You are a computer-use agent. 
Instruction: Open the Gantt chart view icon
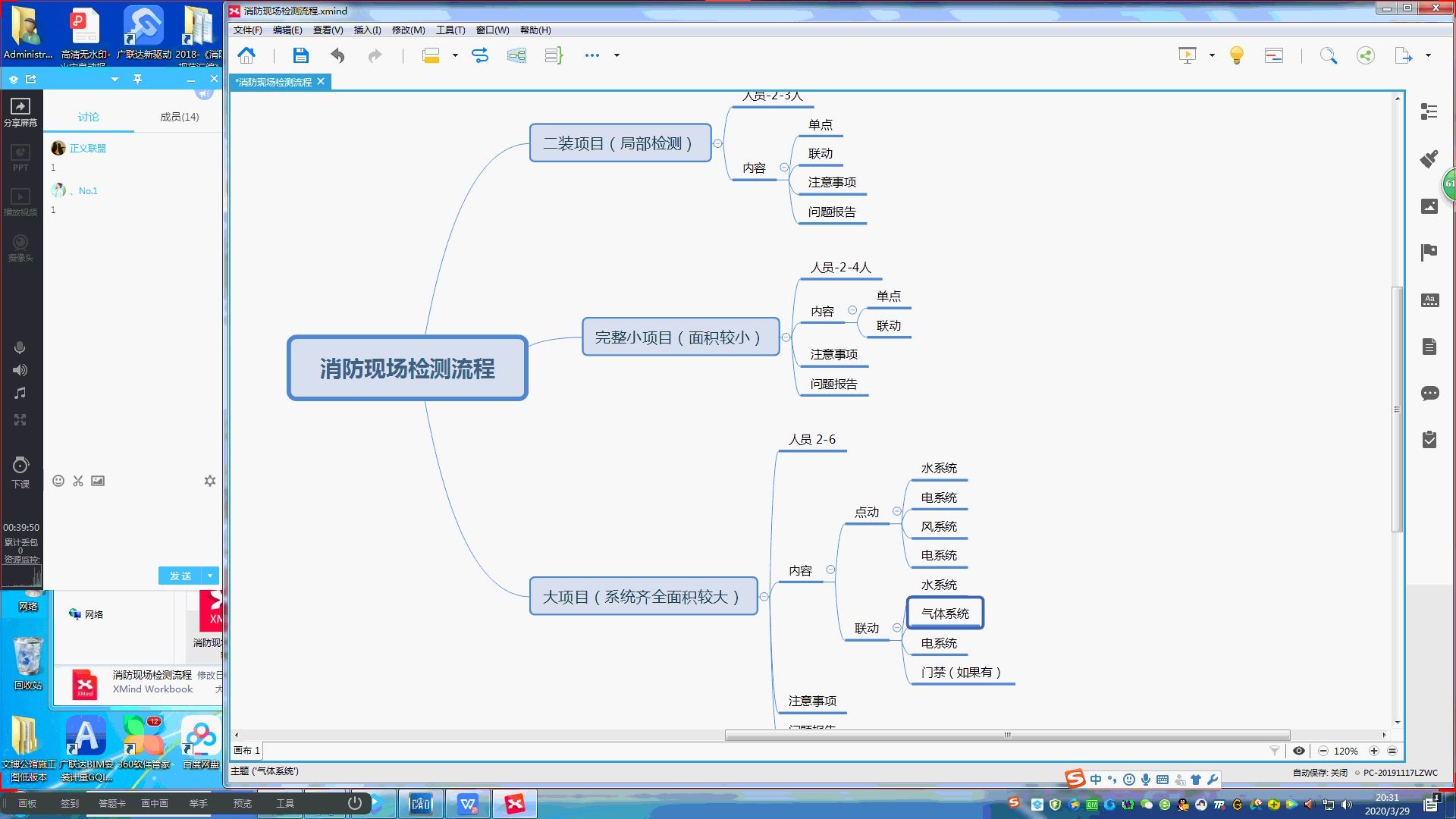tap(1274, 55)
